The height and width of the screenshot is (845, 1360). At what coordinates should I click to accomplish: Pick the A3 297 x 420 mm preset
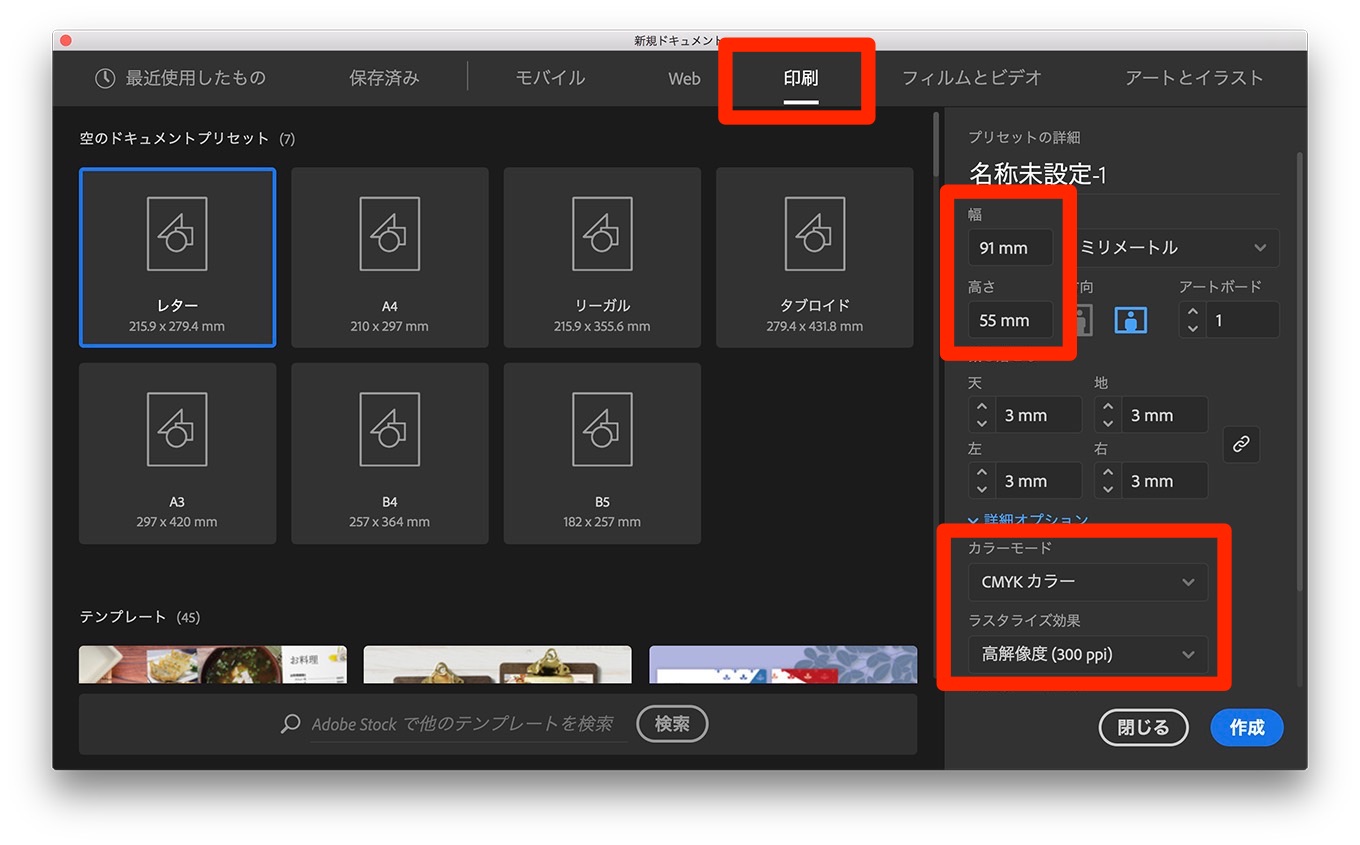(177, 453)
